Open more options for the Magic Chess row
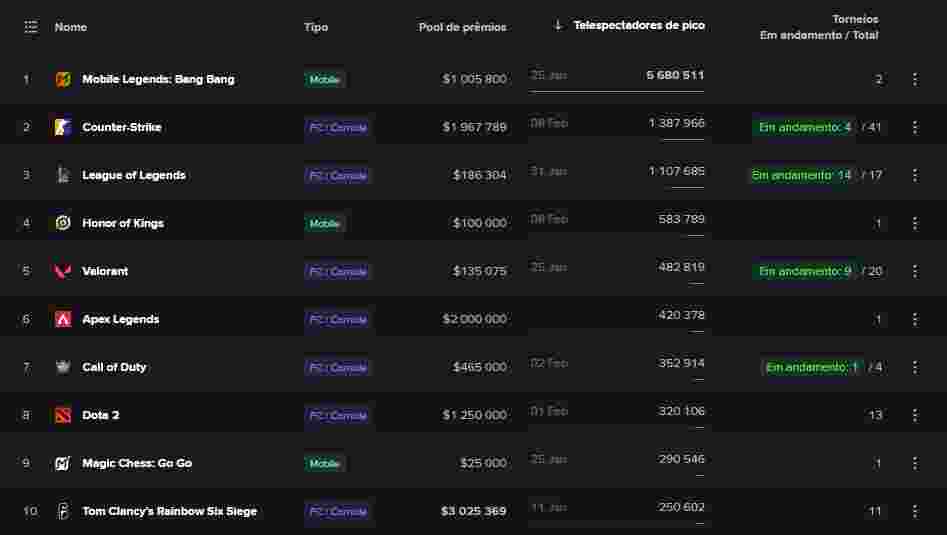The width and height of the screenshot is (947, 535). [x=914, y=463]
